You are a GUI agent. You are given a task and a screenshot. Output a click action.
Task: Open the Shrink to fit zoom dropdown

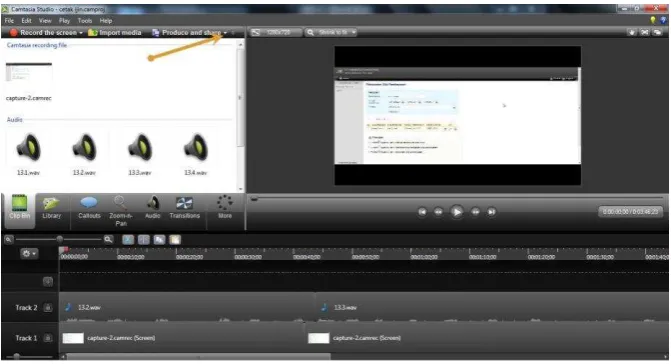point(332,33)
